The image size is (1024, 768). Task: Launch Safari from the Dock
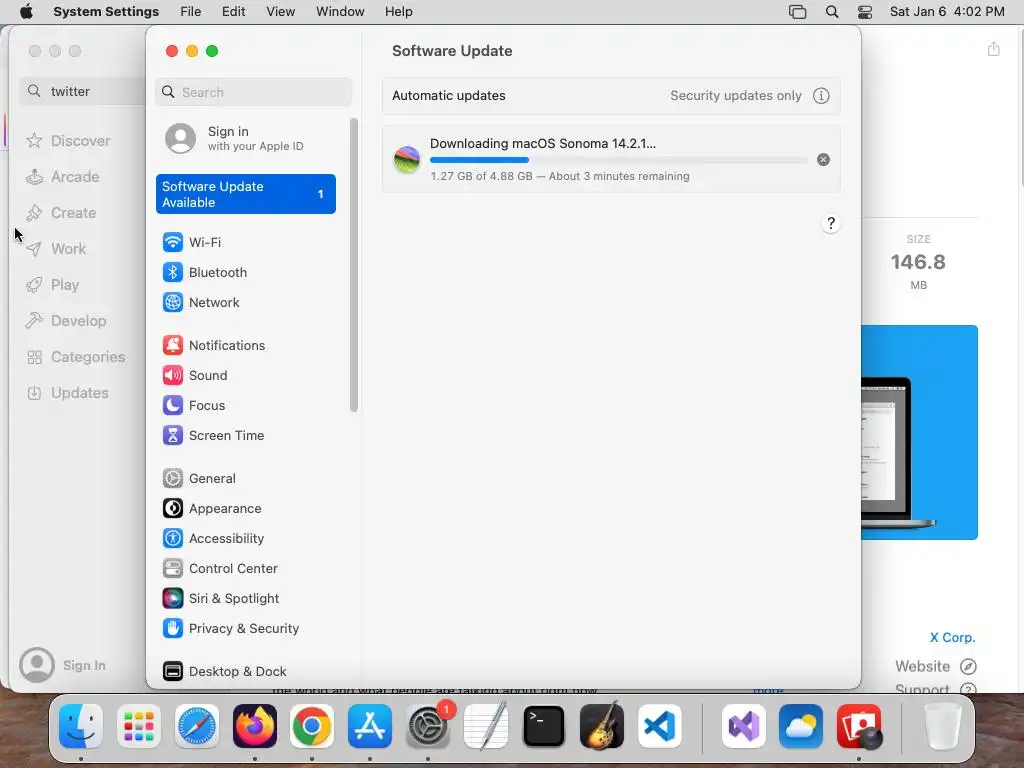point(197,726)
